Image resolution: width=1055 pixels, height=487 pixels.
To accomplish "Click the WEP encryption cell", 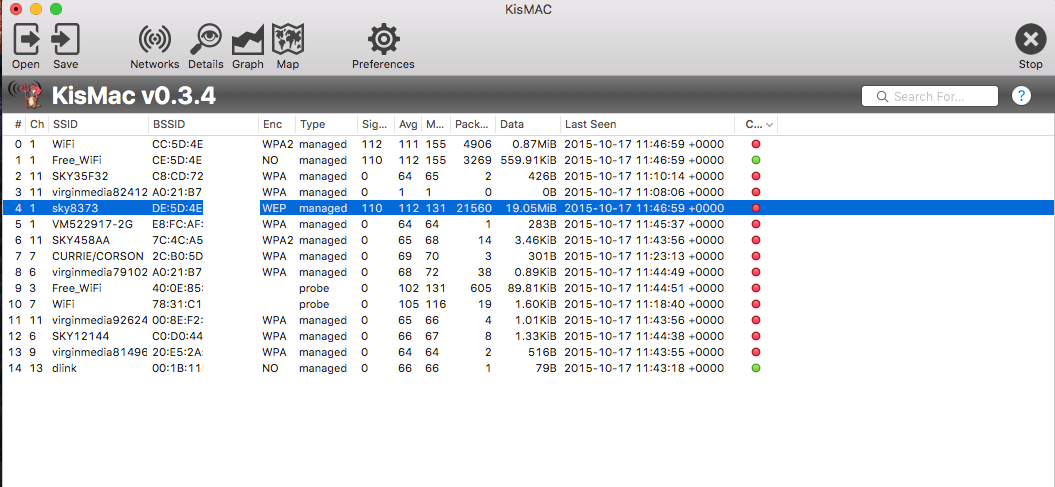I will point(276,209).
